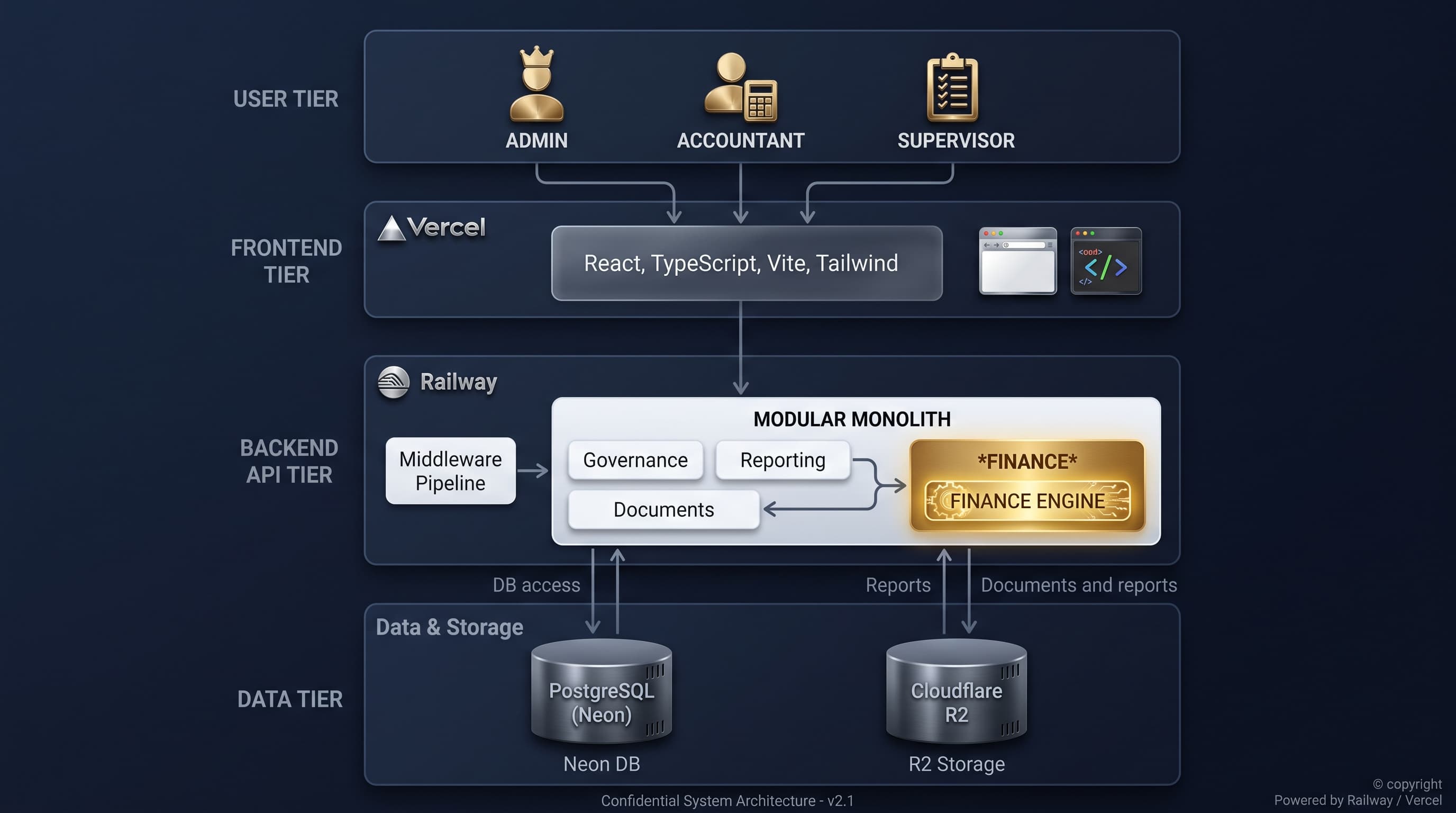This screenshot has width=1456, height=813.
Task: Click the DB access arrow label
Action: pos(536,585)
